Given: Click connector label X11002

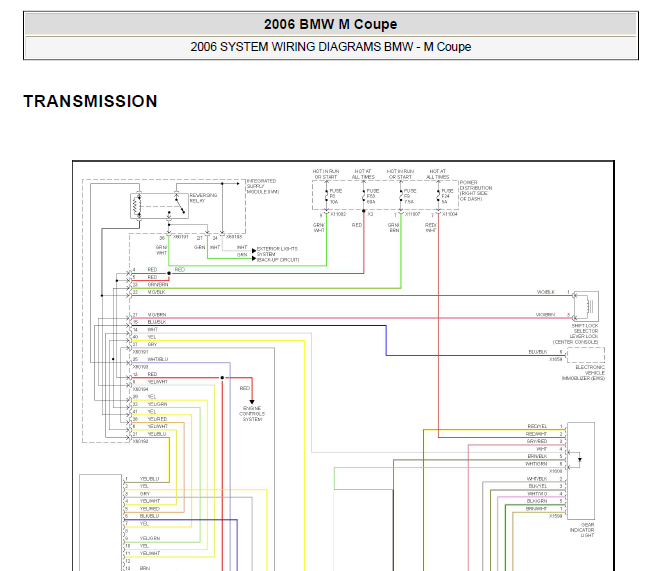Looking at the screenshot, I should point(338,215).
